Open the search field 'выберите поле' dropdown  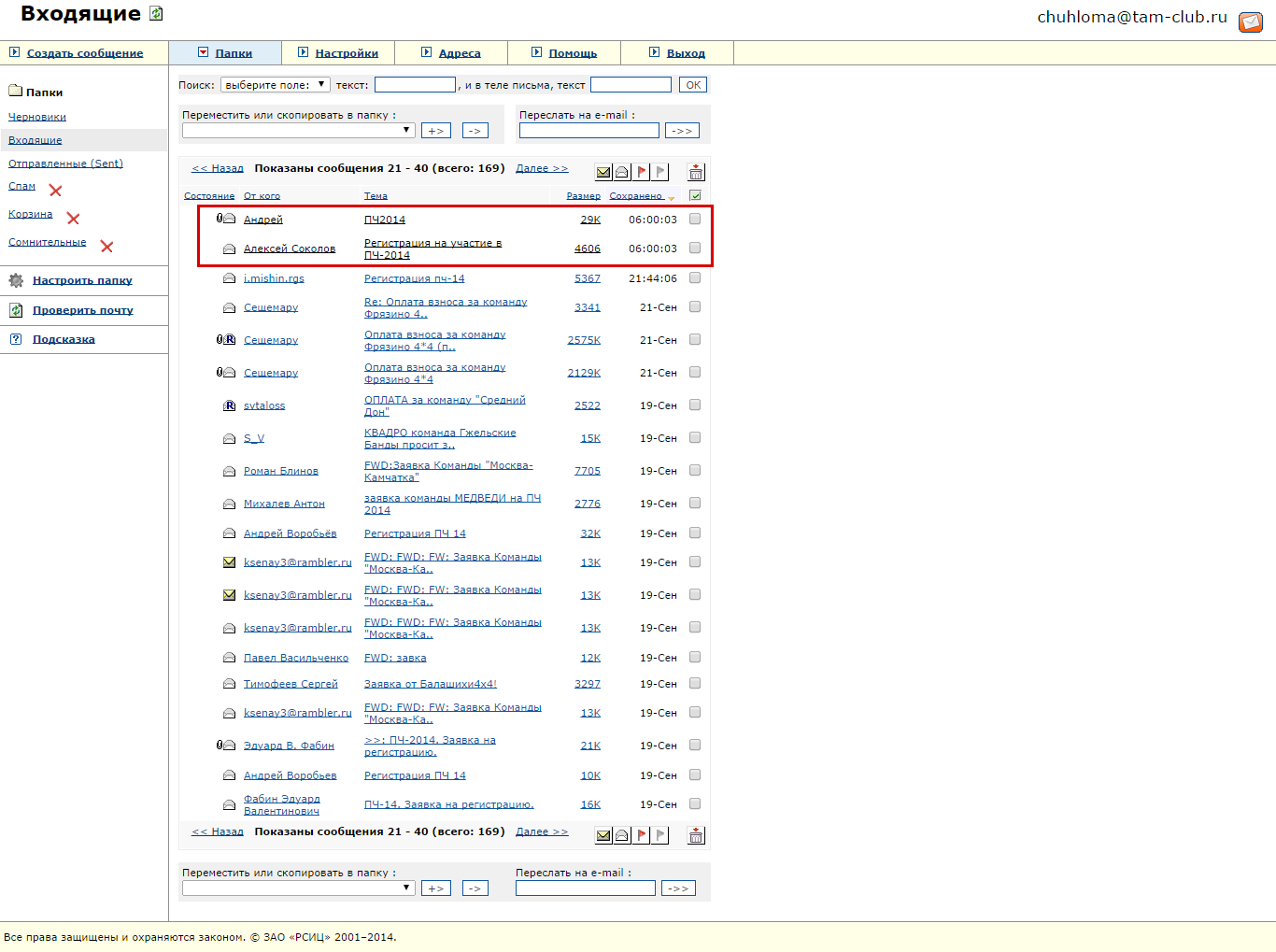click(x=275, y=85)
